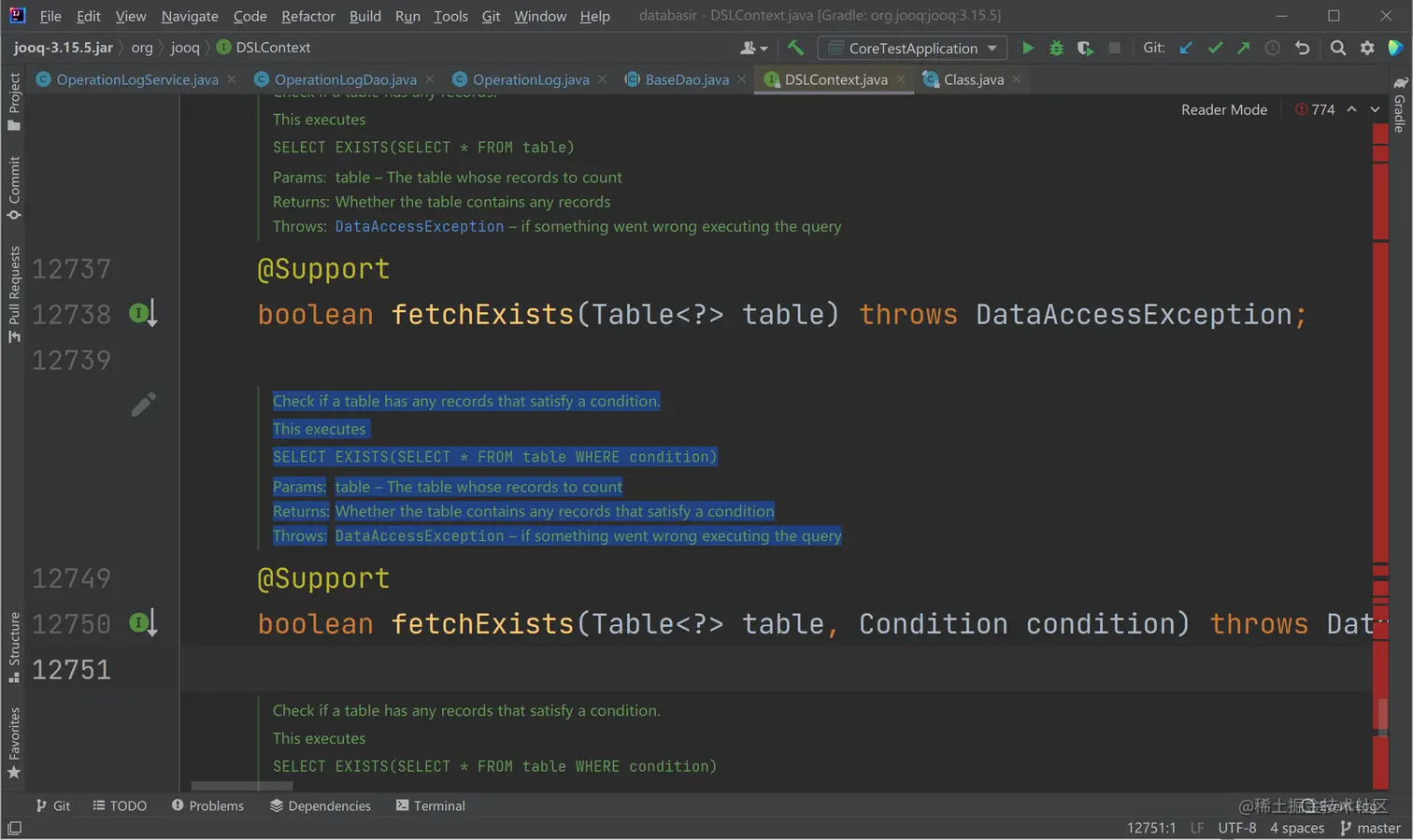
Task: Start debugging with the bug icon
Action: click(x=1056, y=48)
